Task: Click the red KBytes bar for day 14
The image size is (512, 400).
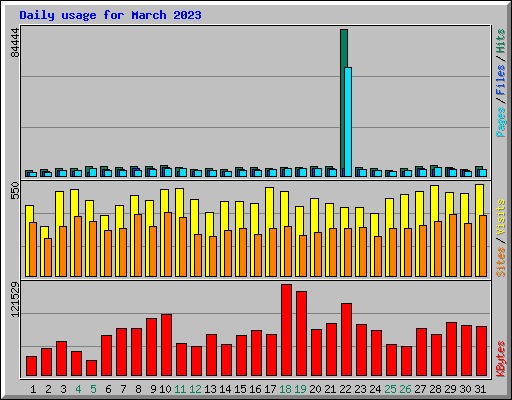Action: [x=226, y=360]
